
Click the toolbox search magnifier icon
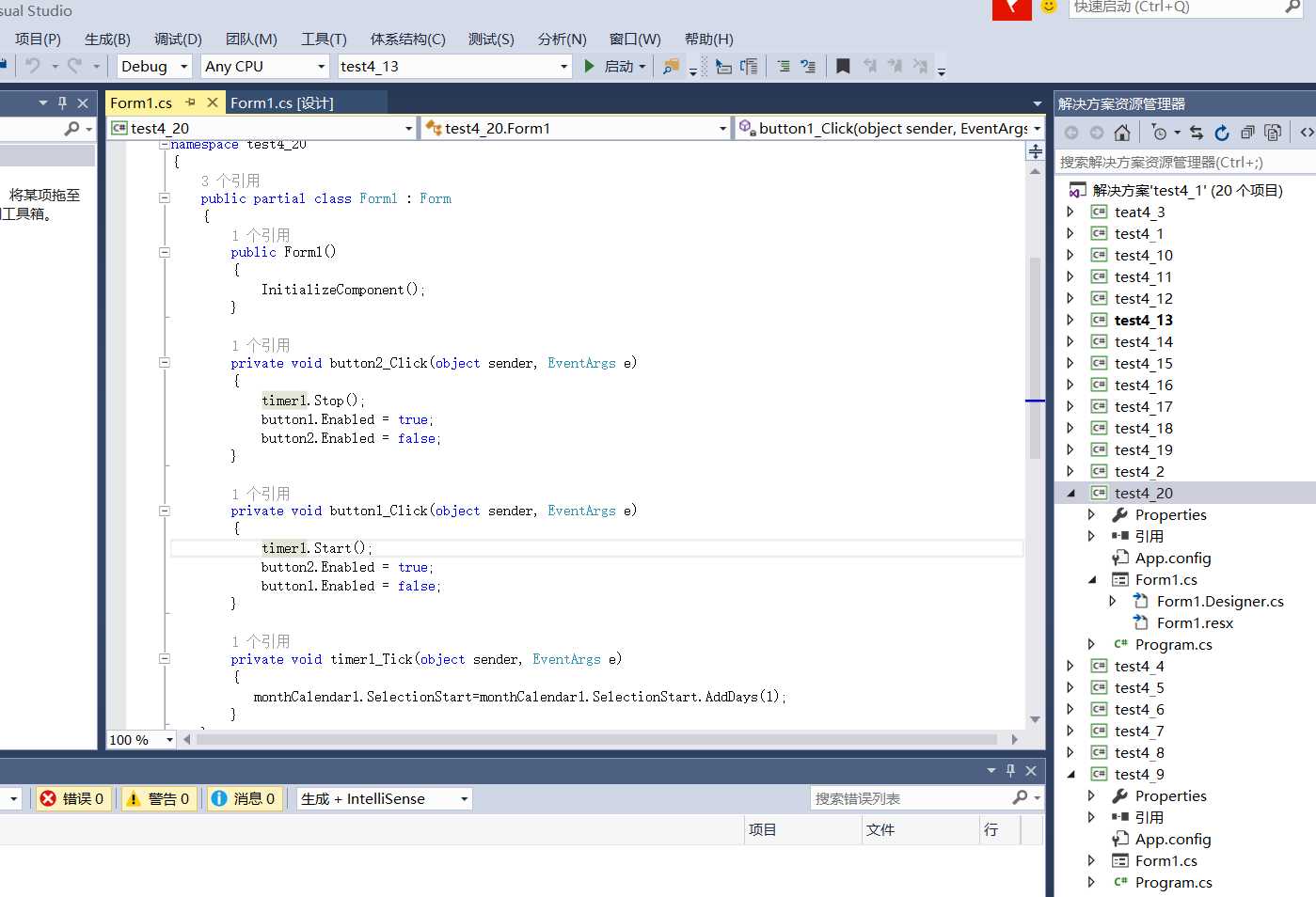[72, 128]
